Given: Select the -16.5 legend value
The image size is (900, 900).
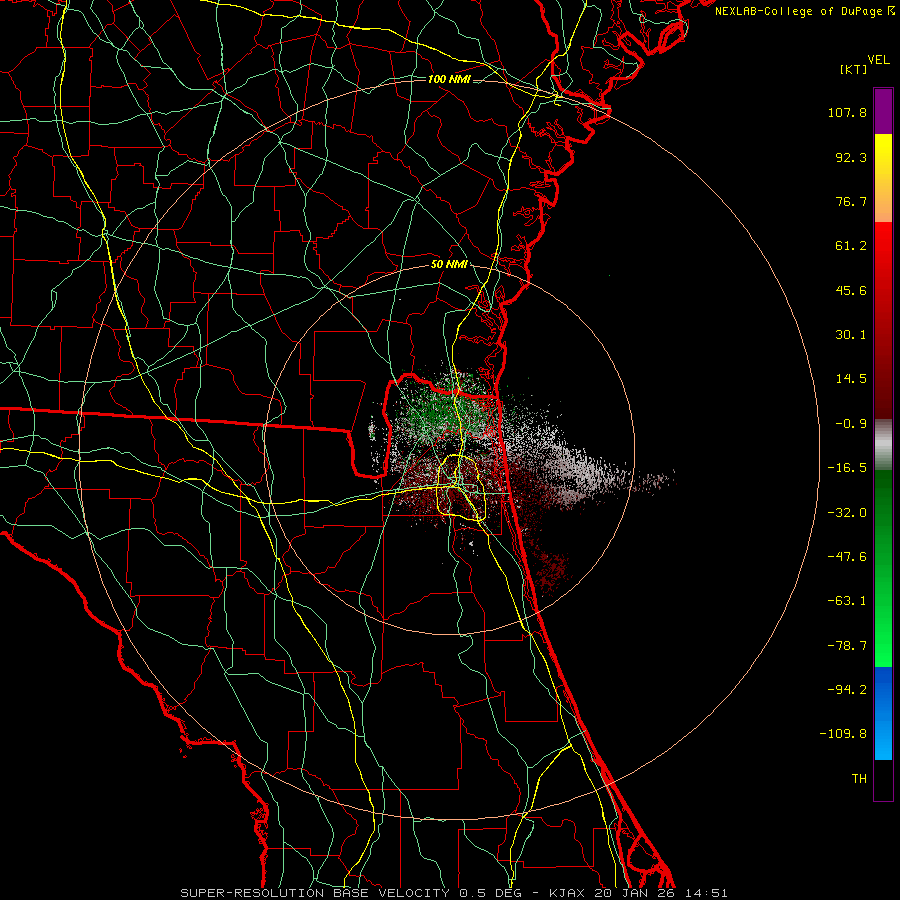Looking at the screenshot, I should pyautogui.click(x=847, y=468).
